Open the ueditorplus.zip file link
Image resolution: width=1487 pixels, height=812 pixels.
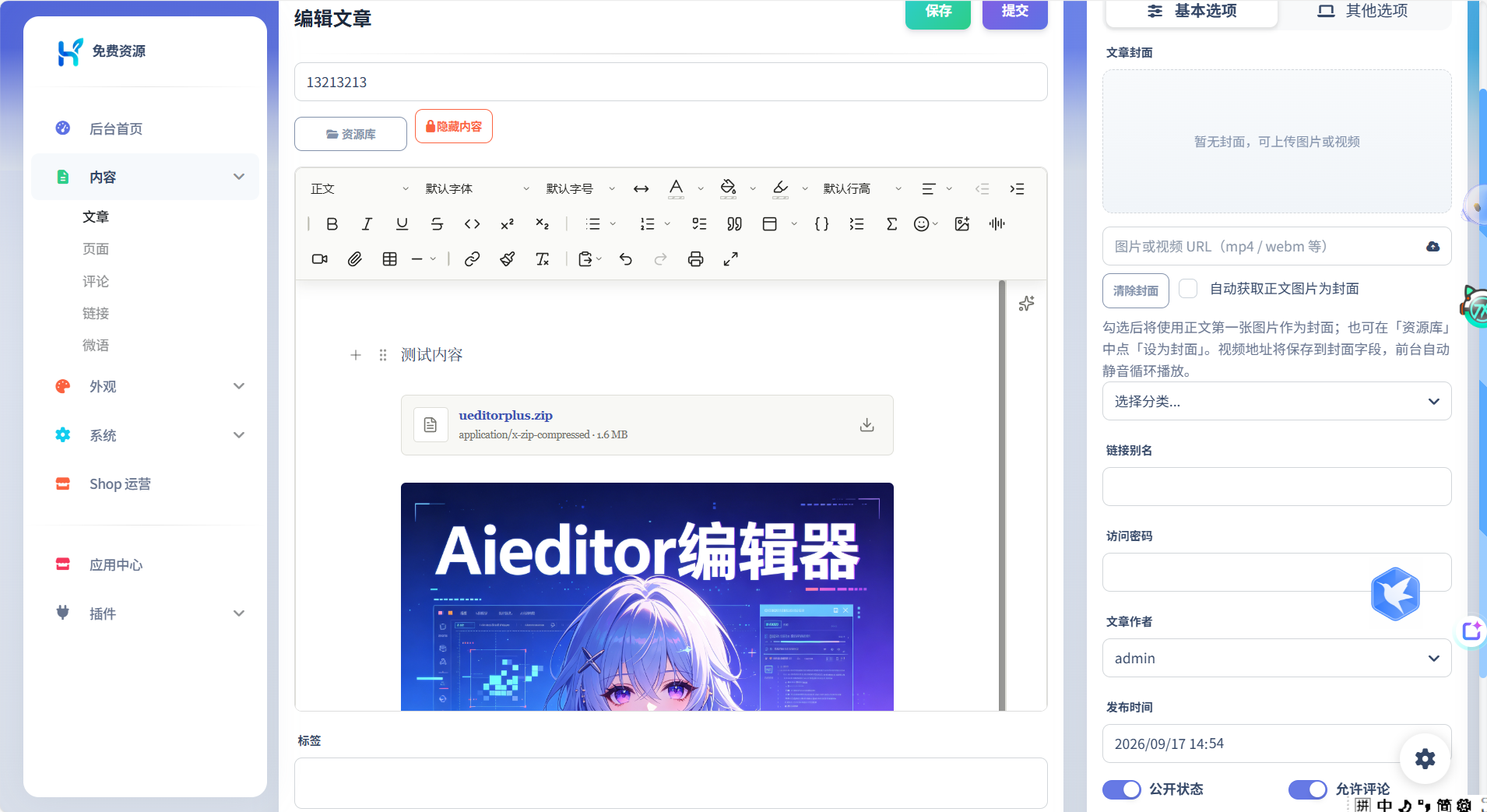505,416
